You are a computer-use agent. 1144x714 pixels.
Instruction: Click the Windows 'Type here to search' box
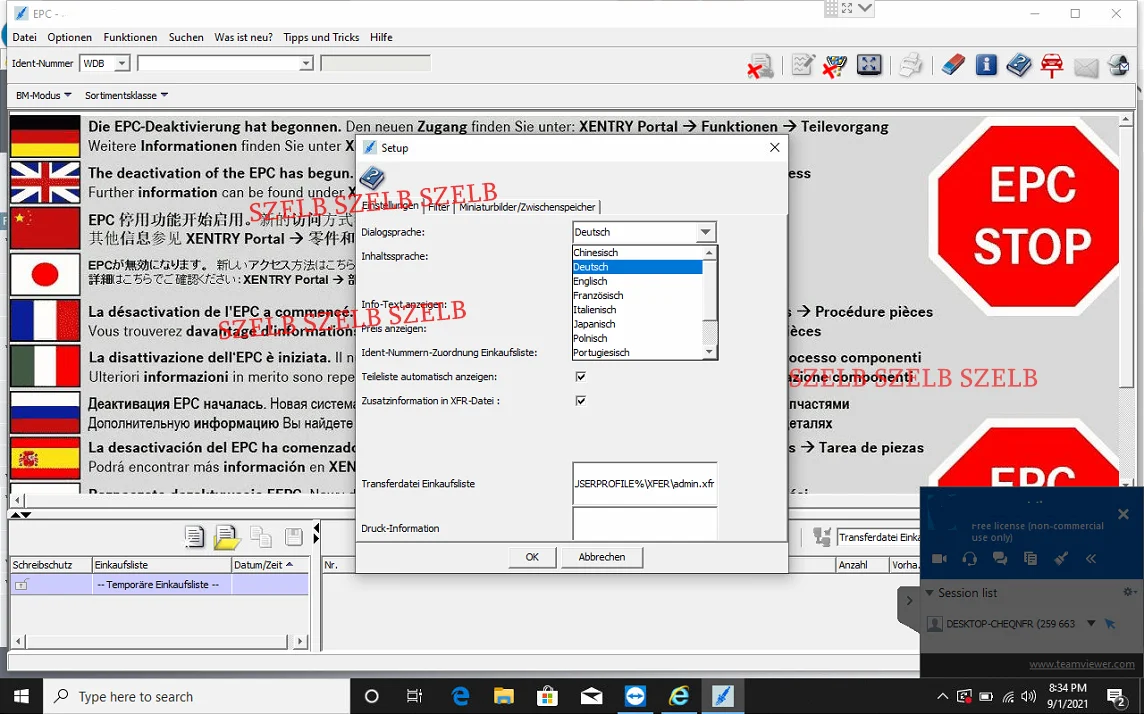[x=197, y=696]
